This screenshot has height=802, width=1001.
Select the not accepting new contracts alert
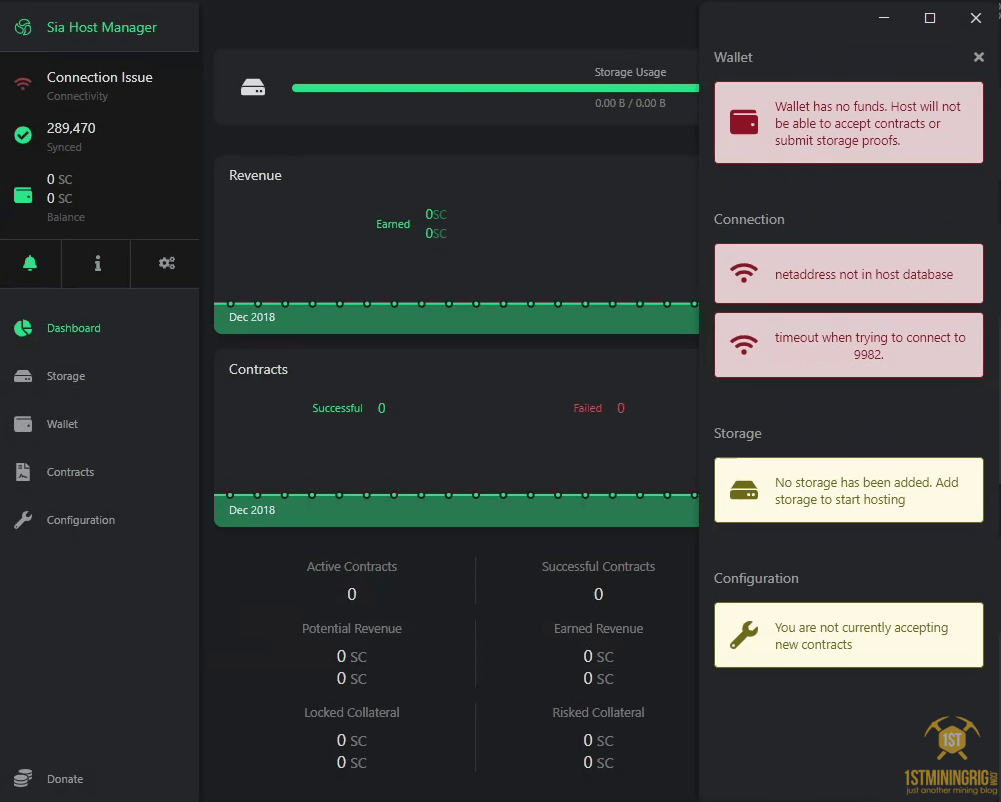(x=848, y=635)
